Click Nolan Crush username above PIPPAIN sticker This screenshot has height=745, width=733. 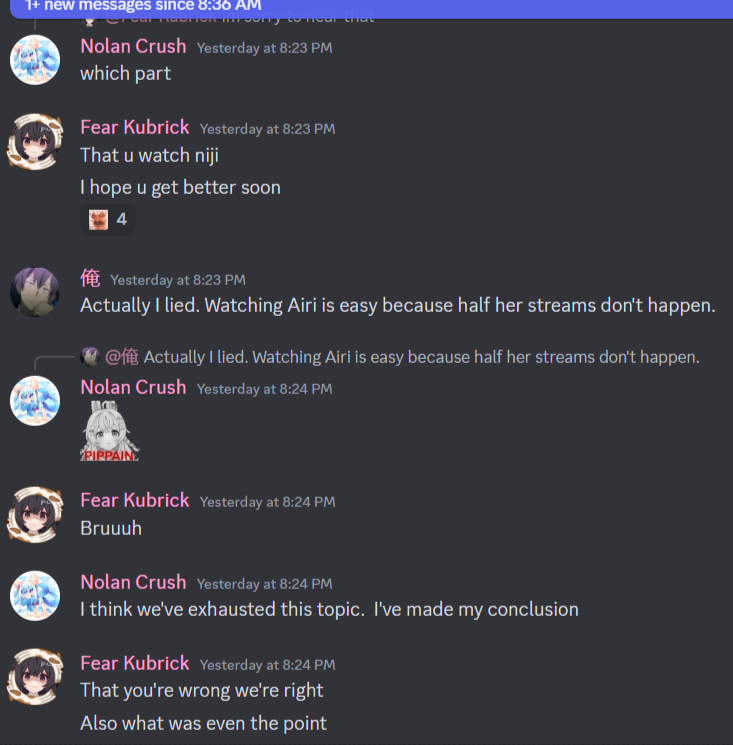(x=133, y=388)
